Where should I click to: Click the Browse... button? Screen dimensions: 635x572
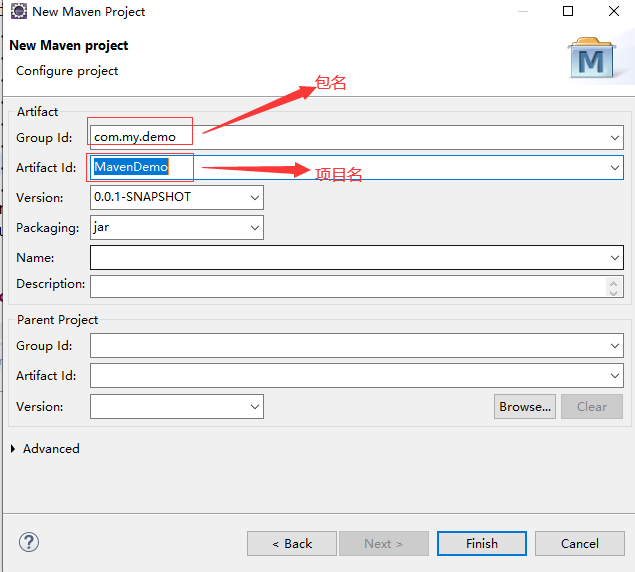pyautogui.click(x=525, y=406)
